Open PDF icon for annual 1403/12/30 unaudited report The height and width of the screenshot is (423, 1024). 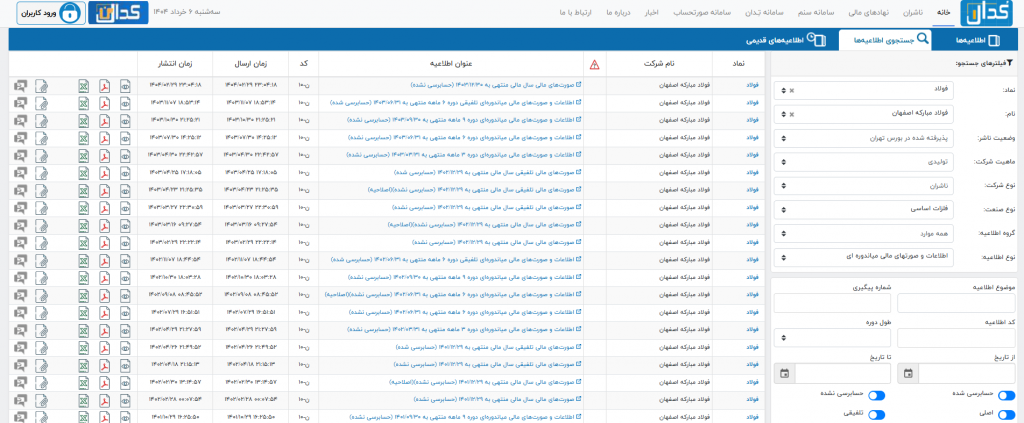104,86
